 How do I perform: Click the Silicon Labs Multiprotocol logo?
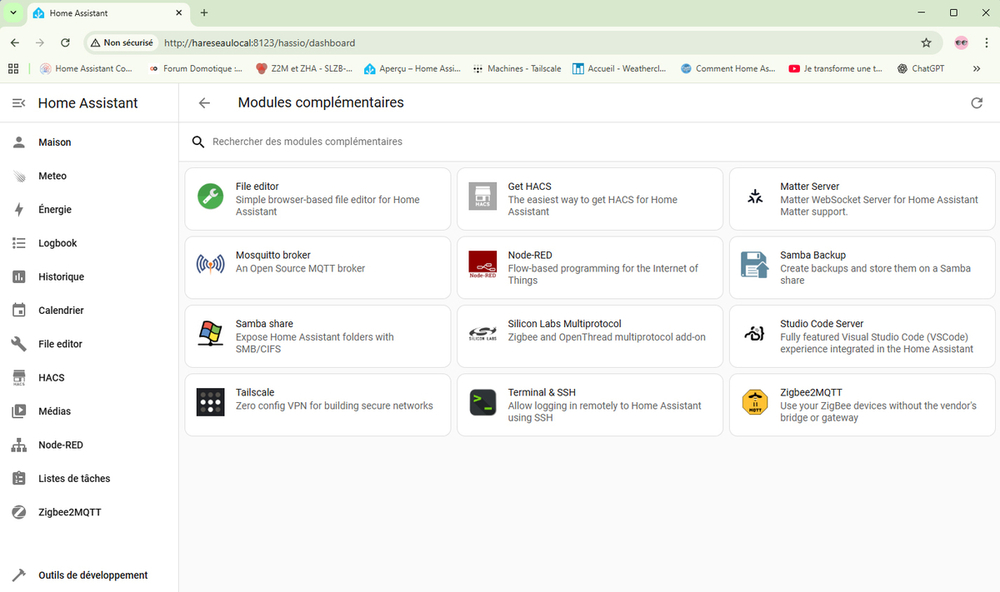483,333
